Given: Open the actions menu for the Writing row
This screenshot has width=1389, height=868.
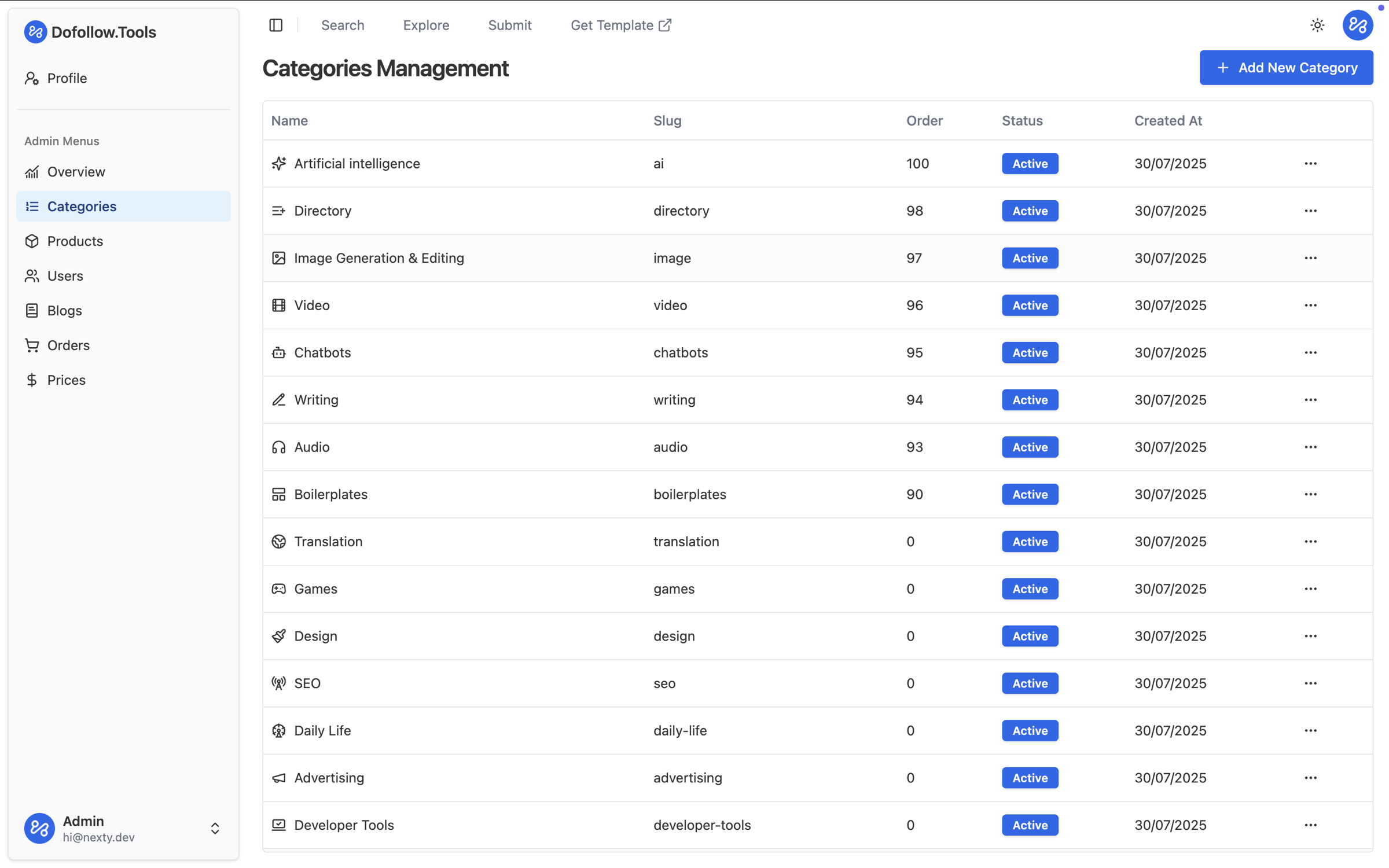Looking at the screenshot, I should [1310, 400].
